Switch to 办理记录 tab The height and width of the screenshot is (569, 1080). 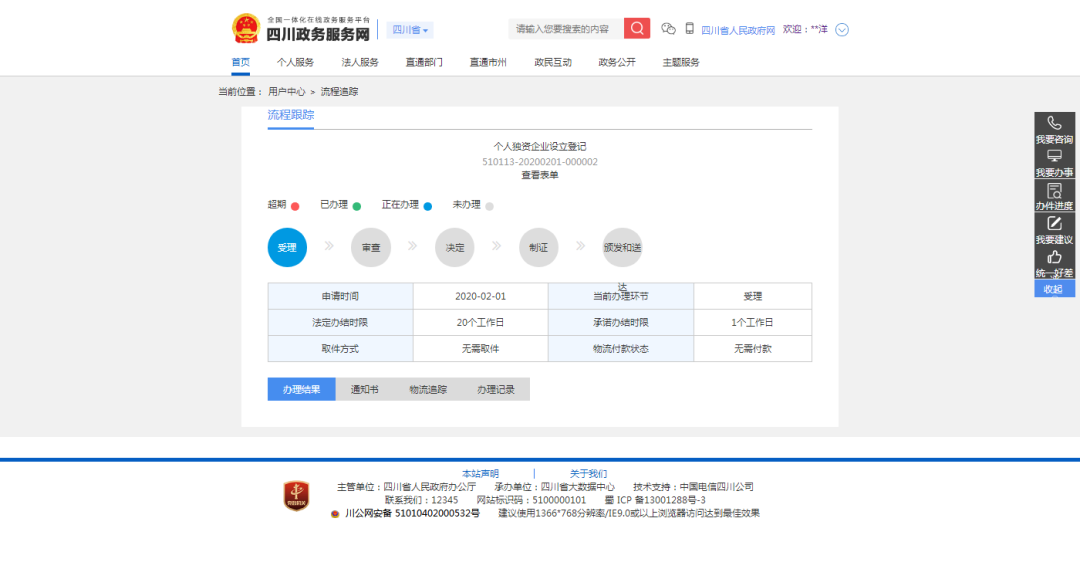pyautogui.click(x=496, y=389)
